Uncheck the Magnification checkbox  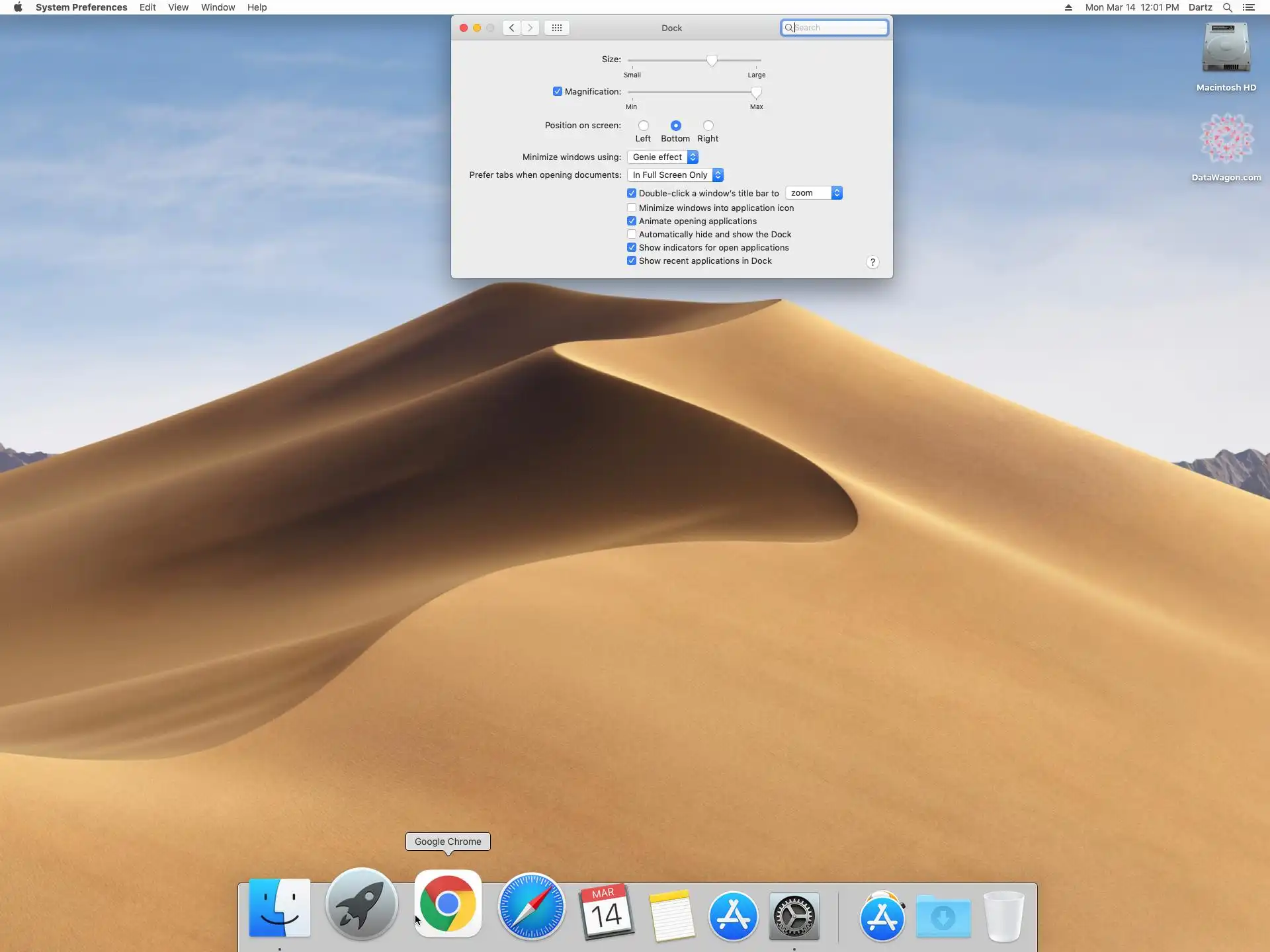coord(558,92)
